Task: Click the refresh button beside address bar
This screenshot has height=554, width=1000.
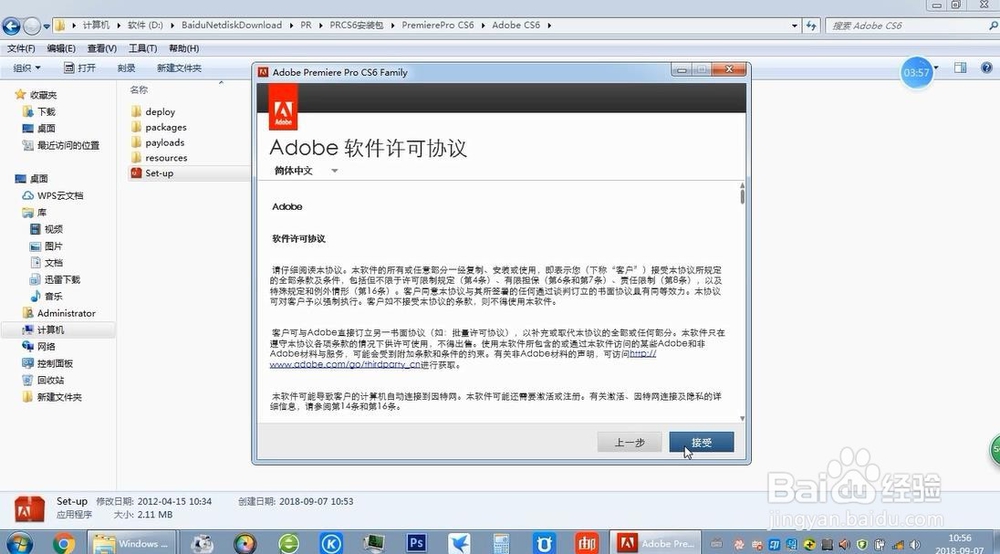Action: (811, 26)
